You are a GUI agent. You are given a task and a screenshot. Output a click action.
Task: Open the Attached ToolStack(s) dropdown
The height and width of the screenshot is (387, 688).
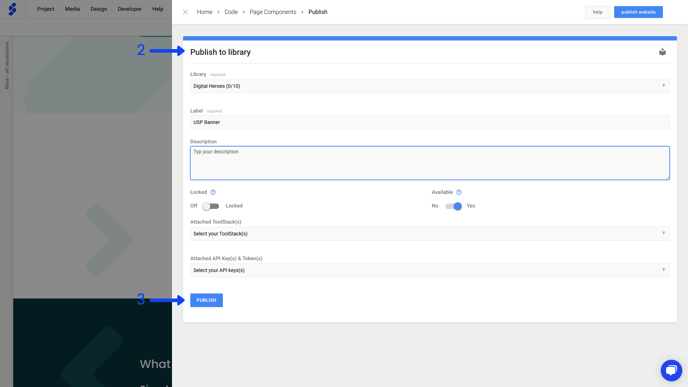point(430,233)
